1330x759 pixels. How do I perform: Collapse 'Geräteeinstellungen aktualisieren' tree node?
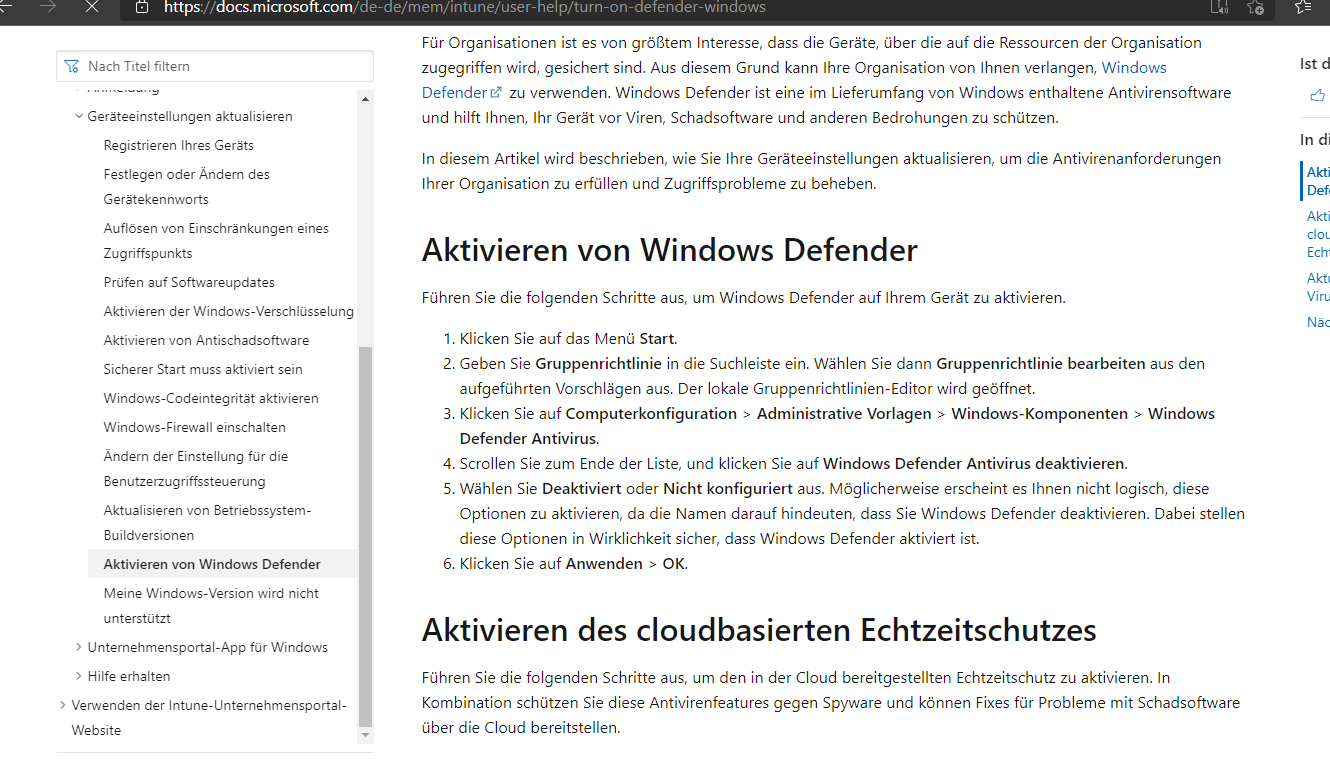pos(79,116)
